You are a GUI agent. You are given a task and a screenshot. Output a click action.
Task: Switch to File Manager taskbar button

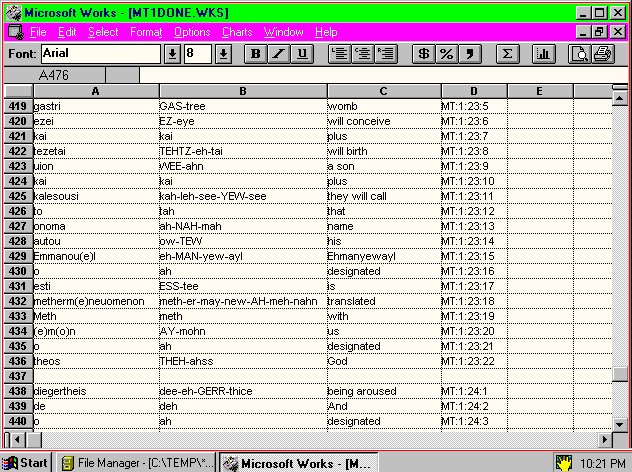136,463
